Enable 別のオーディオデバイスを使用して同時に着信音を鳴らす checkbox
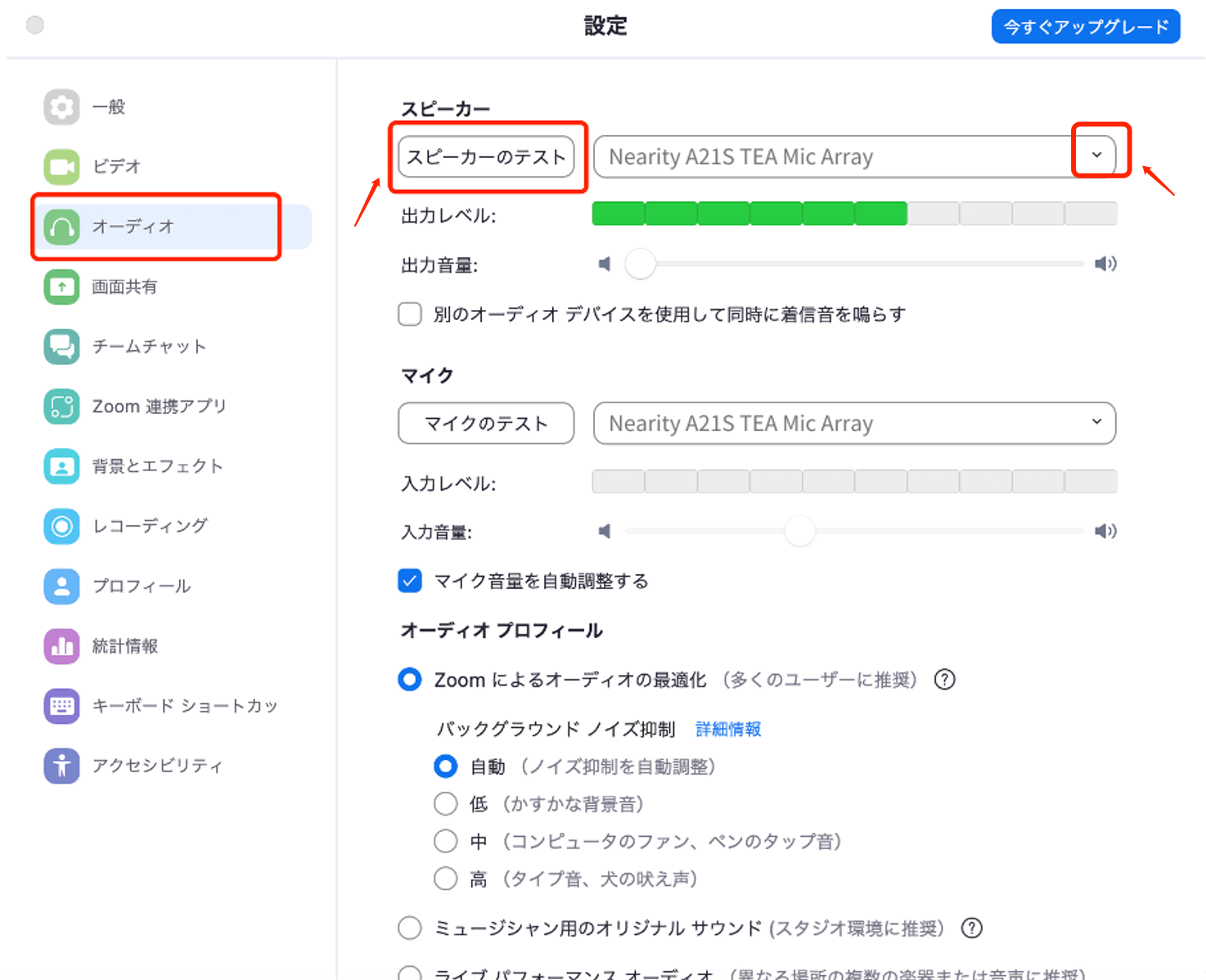This screenshot has width=1206, height=980. tap(410, 313)
